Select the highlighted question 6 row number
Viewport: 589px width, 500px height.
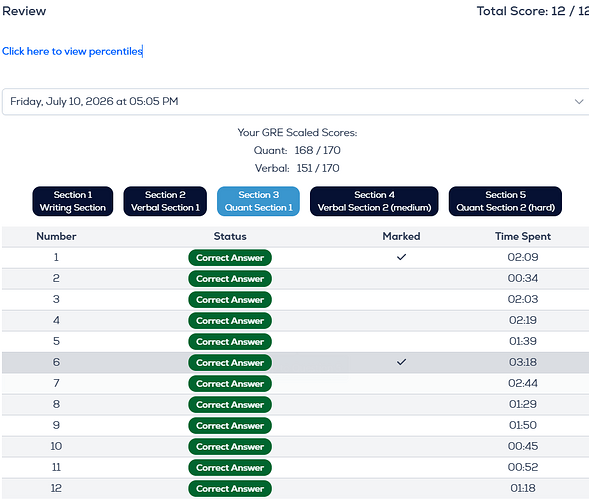point(56,362)
